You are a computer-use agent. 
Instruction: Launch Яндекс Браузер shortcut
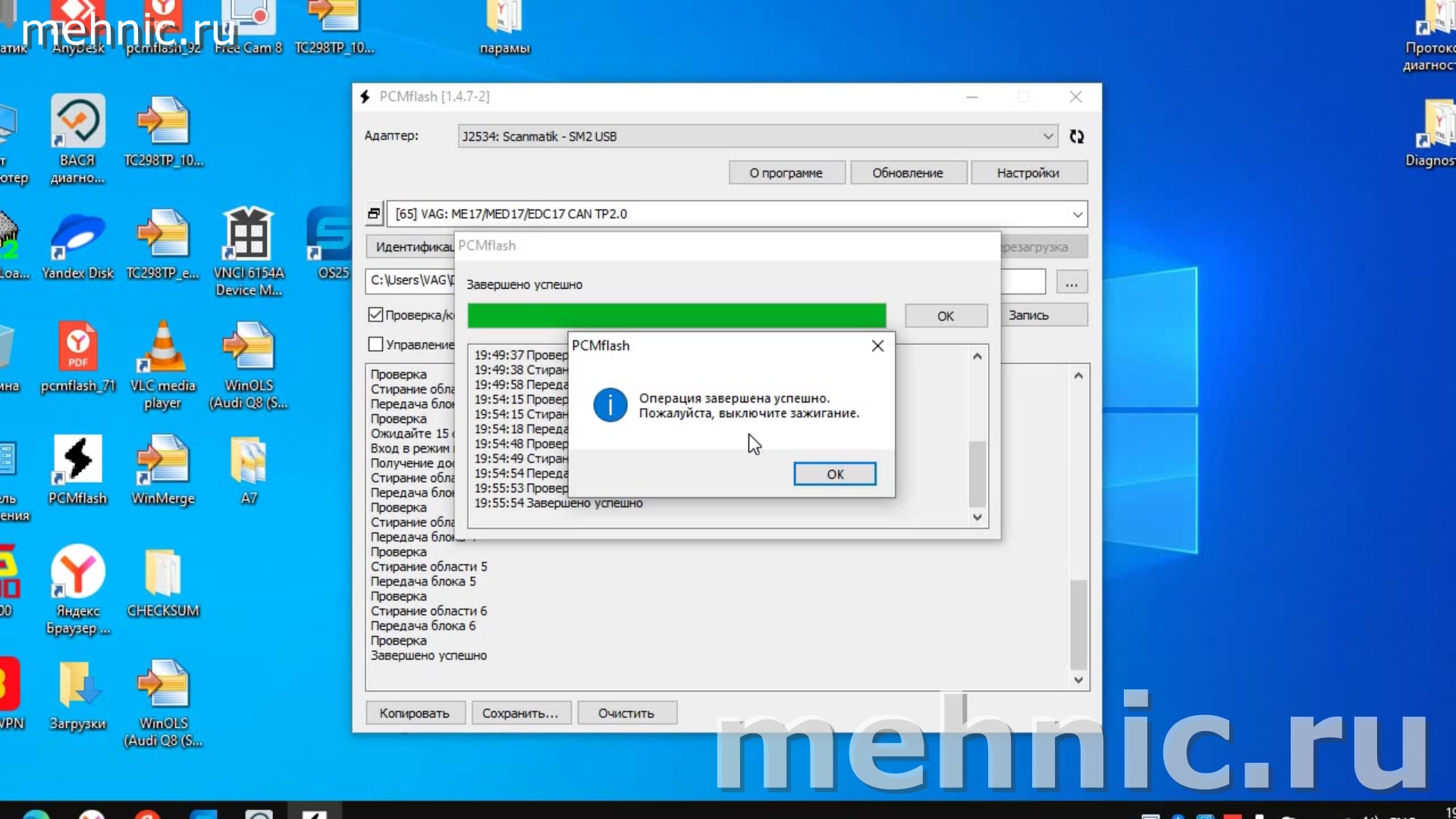78,591
